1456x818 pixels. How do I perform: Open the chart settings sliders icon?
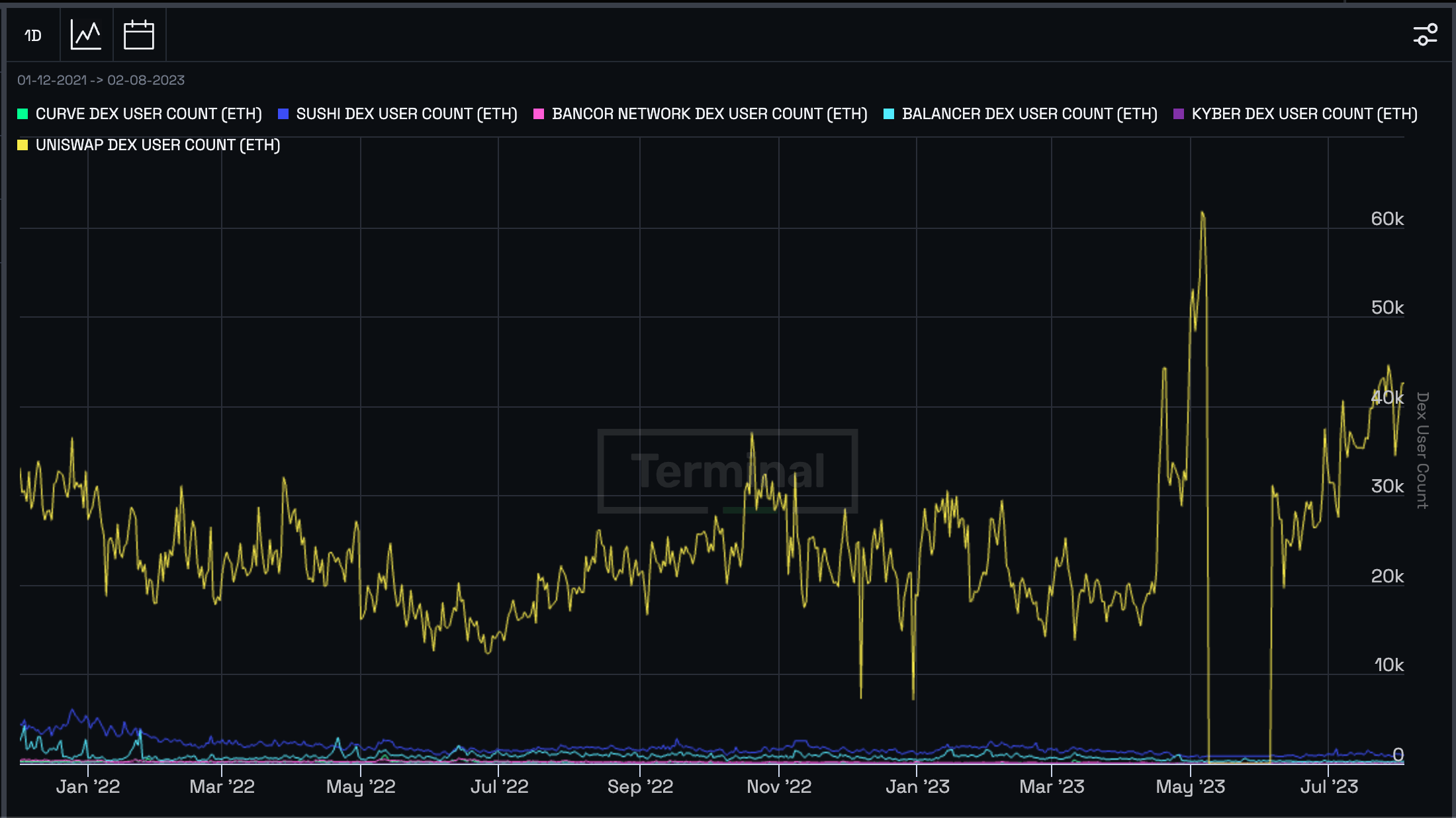pyautogui.click(x=1425, y=34)
